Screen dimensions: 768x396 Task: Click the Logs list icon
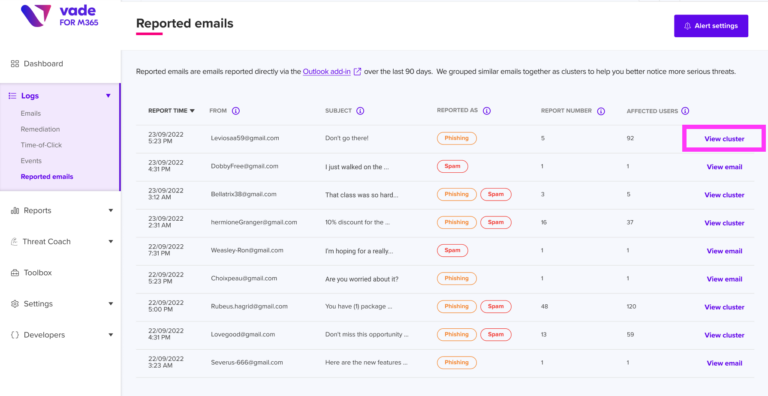point(13,96)
